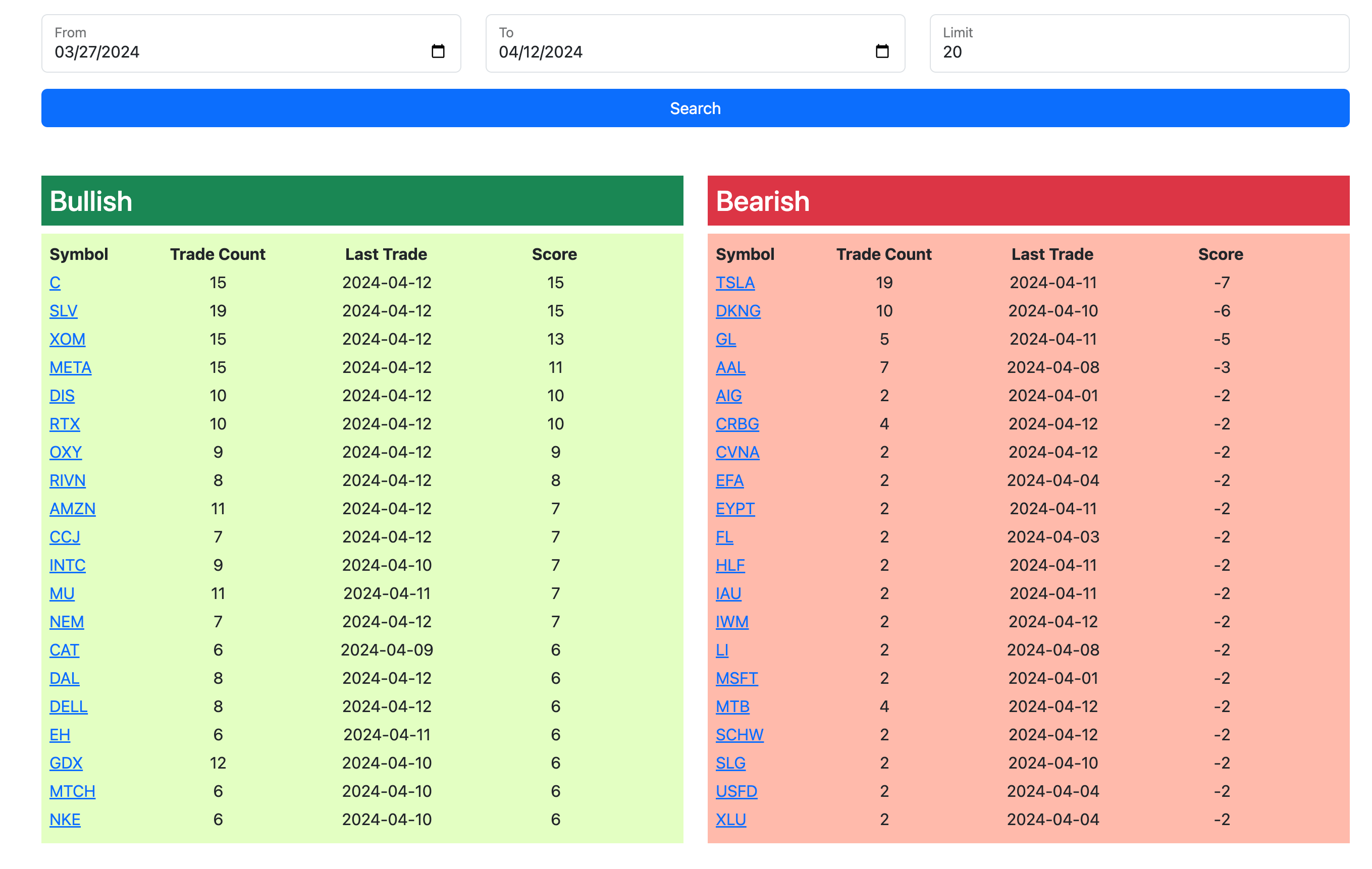Open the AAL symbol link
Viewport: 1372px width, 869px height.
click(730, 367)
